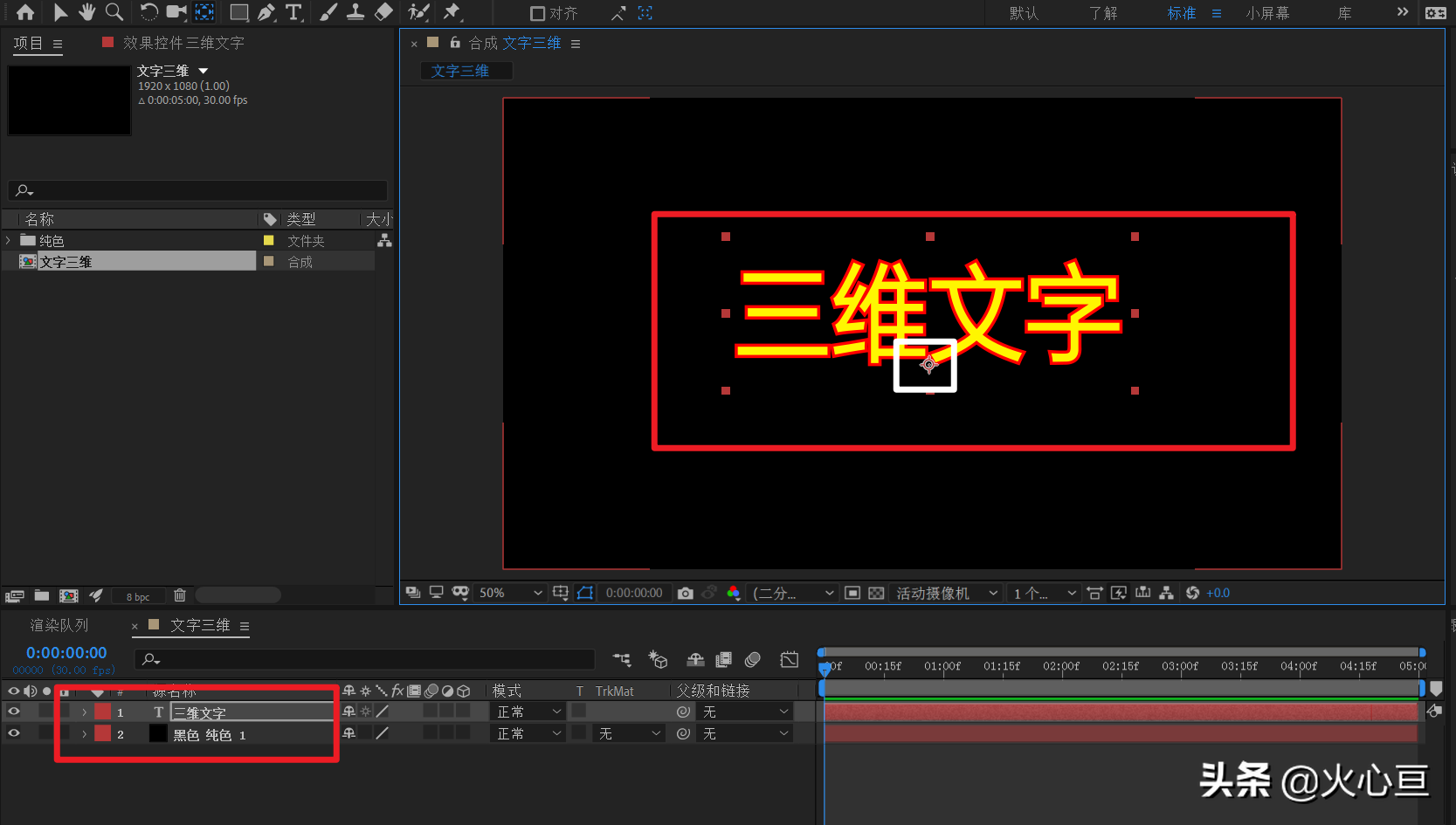Image resolution: width=1456 pixels, height=825 pixels.
Task: Switch to the 了解 workspace
Action: [1103, 13]
